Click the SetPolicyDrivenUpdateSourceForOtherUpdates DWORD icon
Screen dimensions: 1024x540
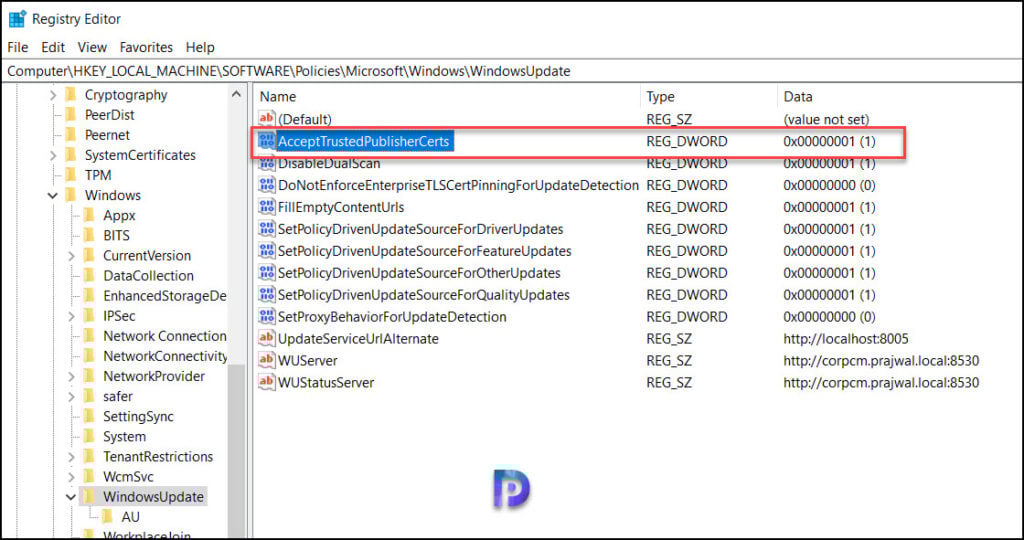point(266,272)
